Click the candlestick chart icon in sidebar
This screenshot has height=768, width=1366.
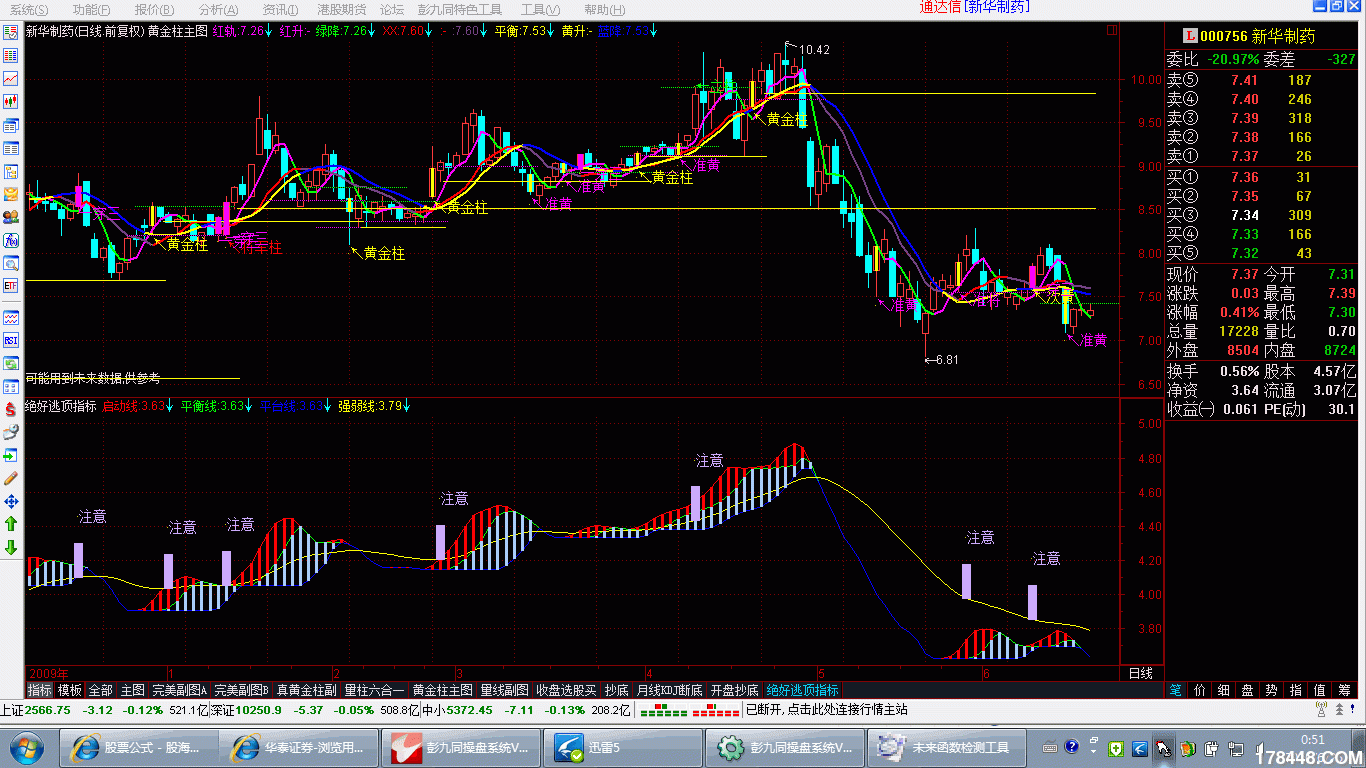coord(11,101)
